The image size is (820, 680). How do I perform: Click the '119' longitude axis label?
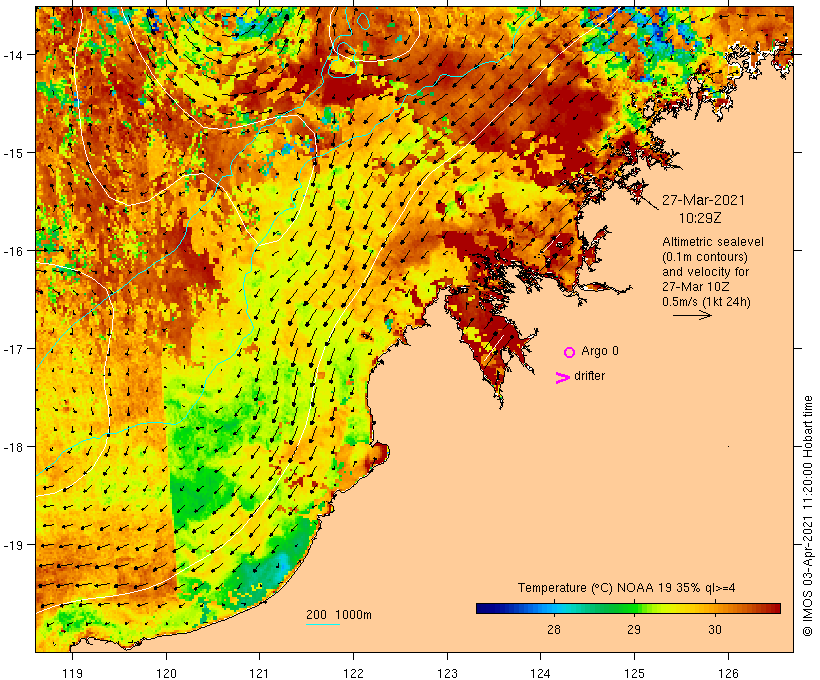tap(72, 673)
